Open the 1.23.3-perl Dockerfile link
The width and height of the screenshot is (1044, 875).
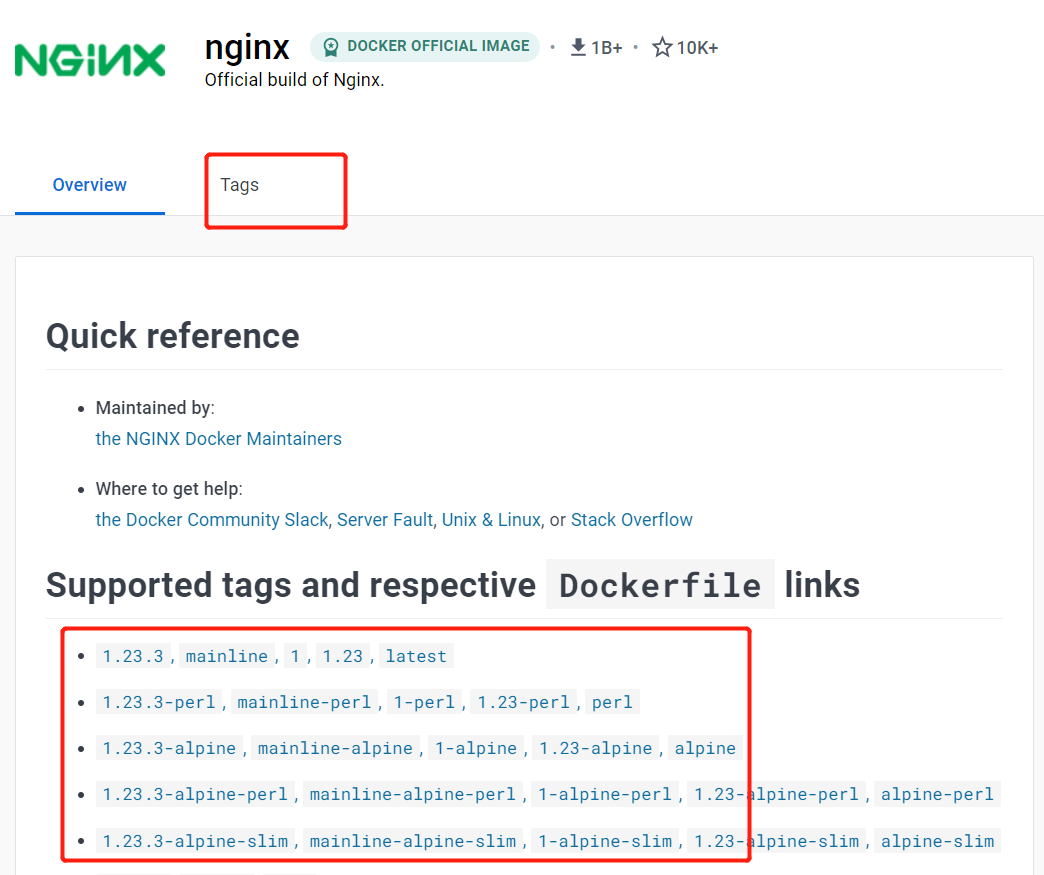pos(158,703)
